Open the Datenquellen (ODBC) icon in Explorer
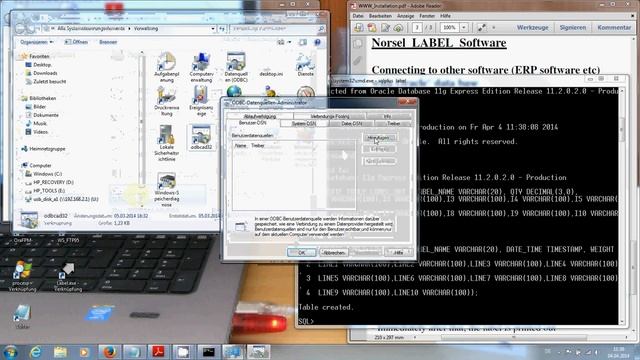Image resolution: width=640 pixels, height=360 pixels. click(x=236, y=67)
